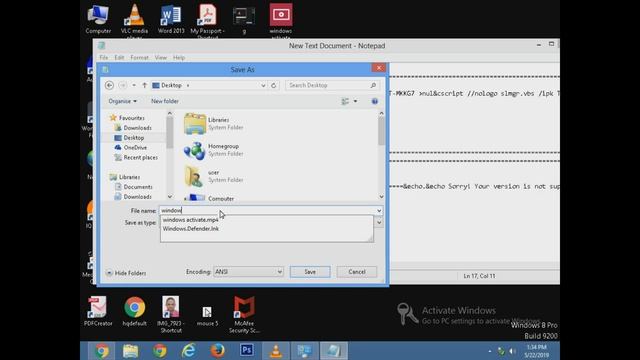Open the view options dropdown arrow

[x=355, y=101]
